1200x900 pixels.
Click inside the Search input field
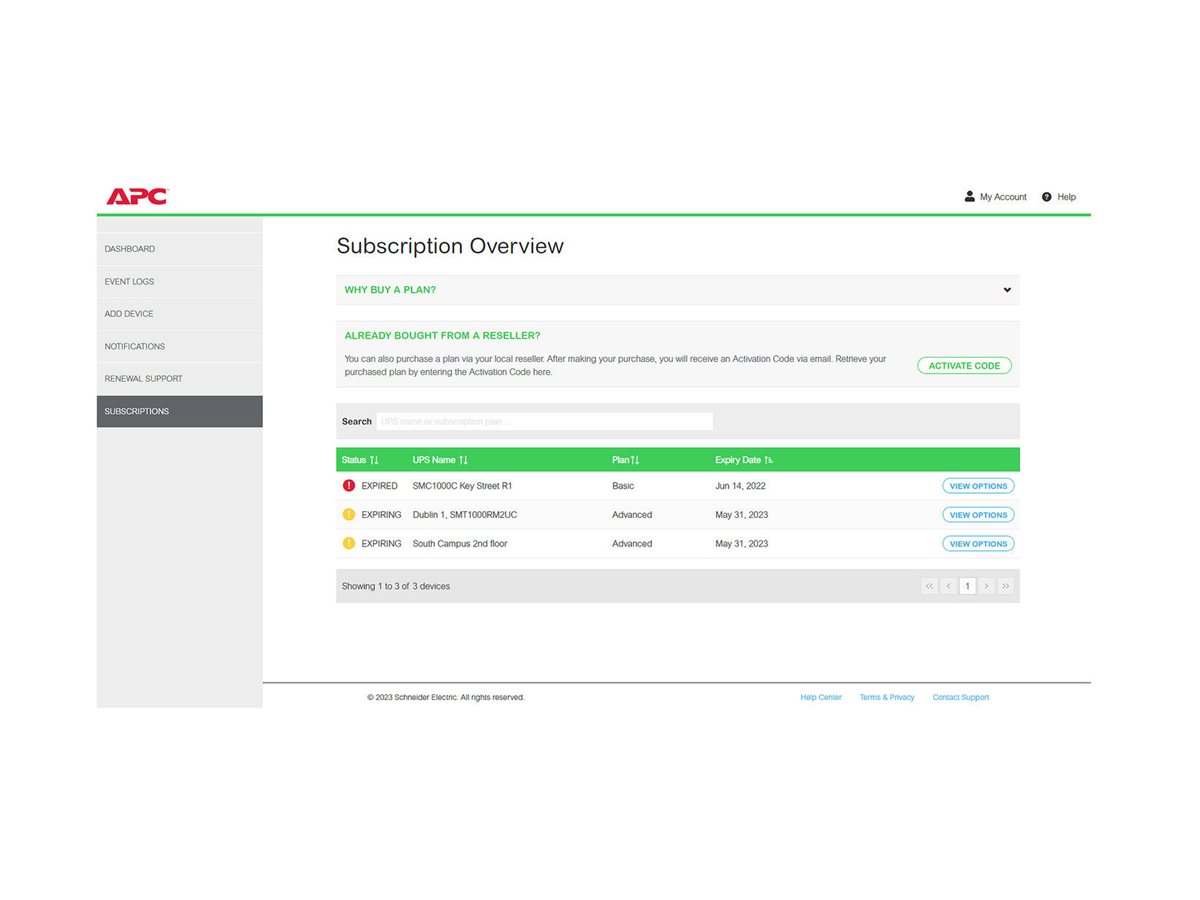tap(545, 421)
